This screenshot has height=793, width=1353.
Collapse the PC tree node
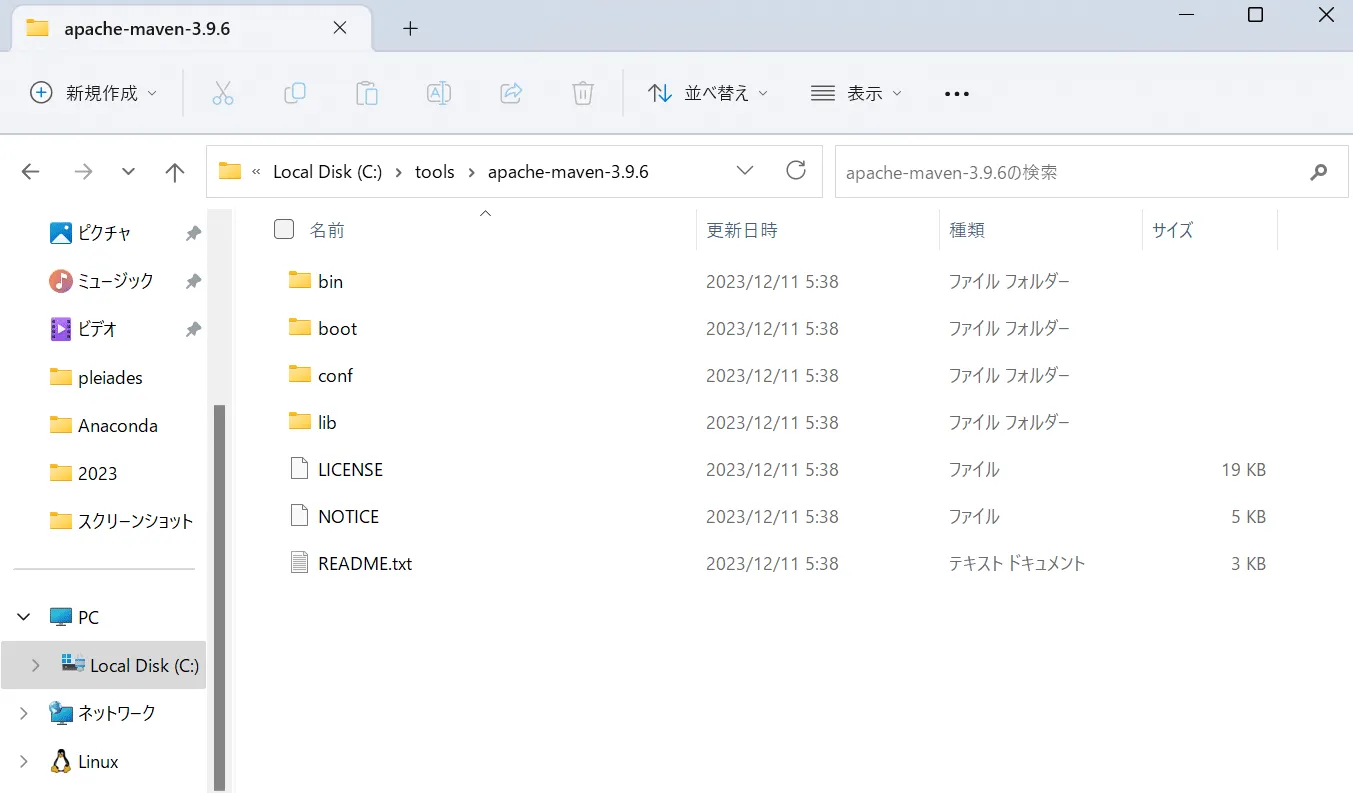(x=24, y=617)
